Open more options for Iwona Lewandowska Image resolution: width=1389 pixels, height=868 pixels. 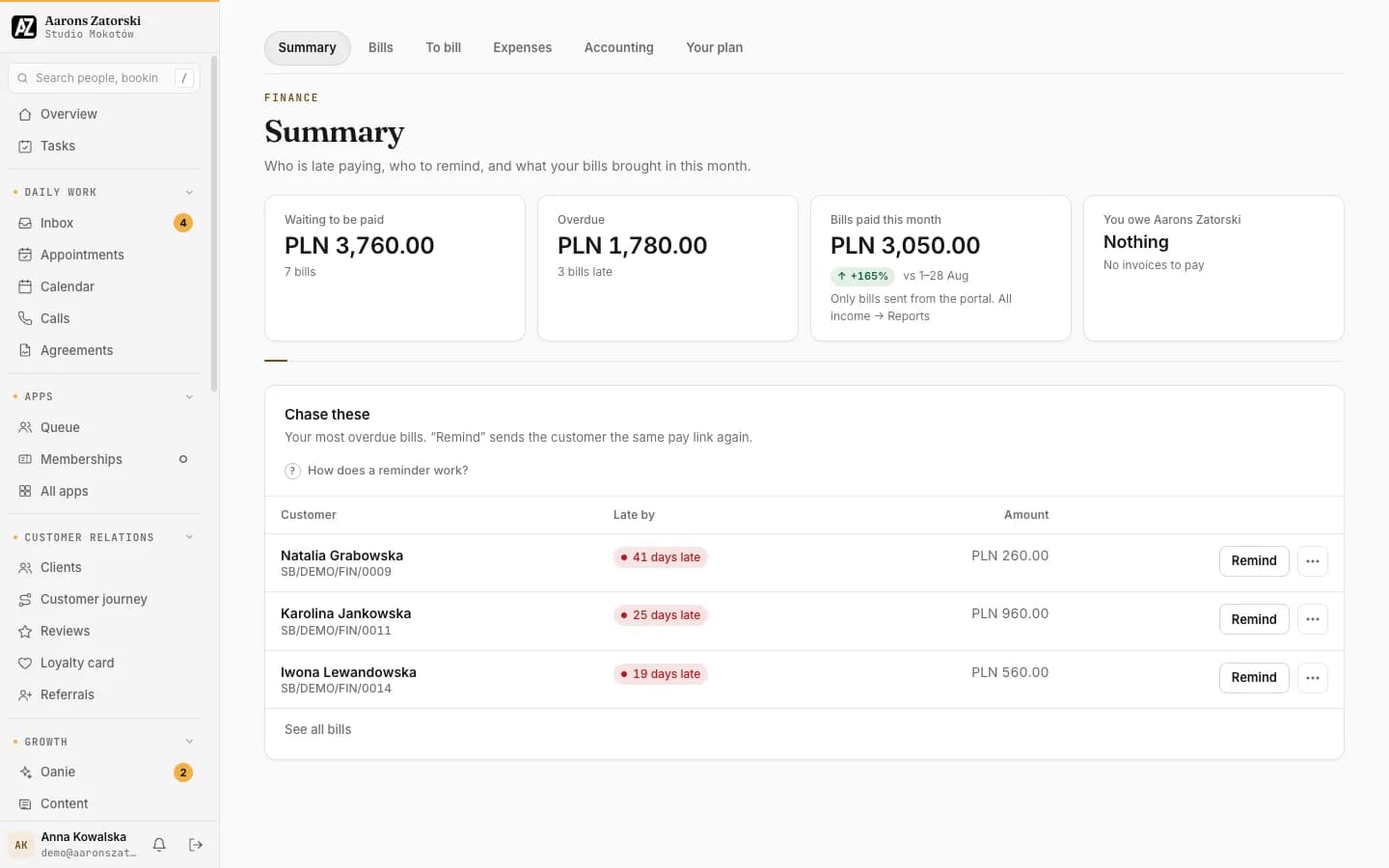(1313, 678)
